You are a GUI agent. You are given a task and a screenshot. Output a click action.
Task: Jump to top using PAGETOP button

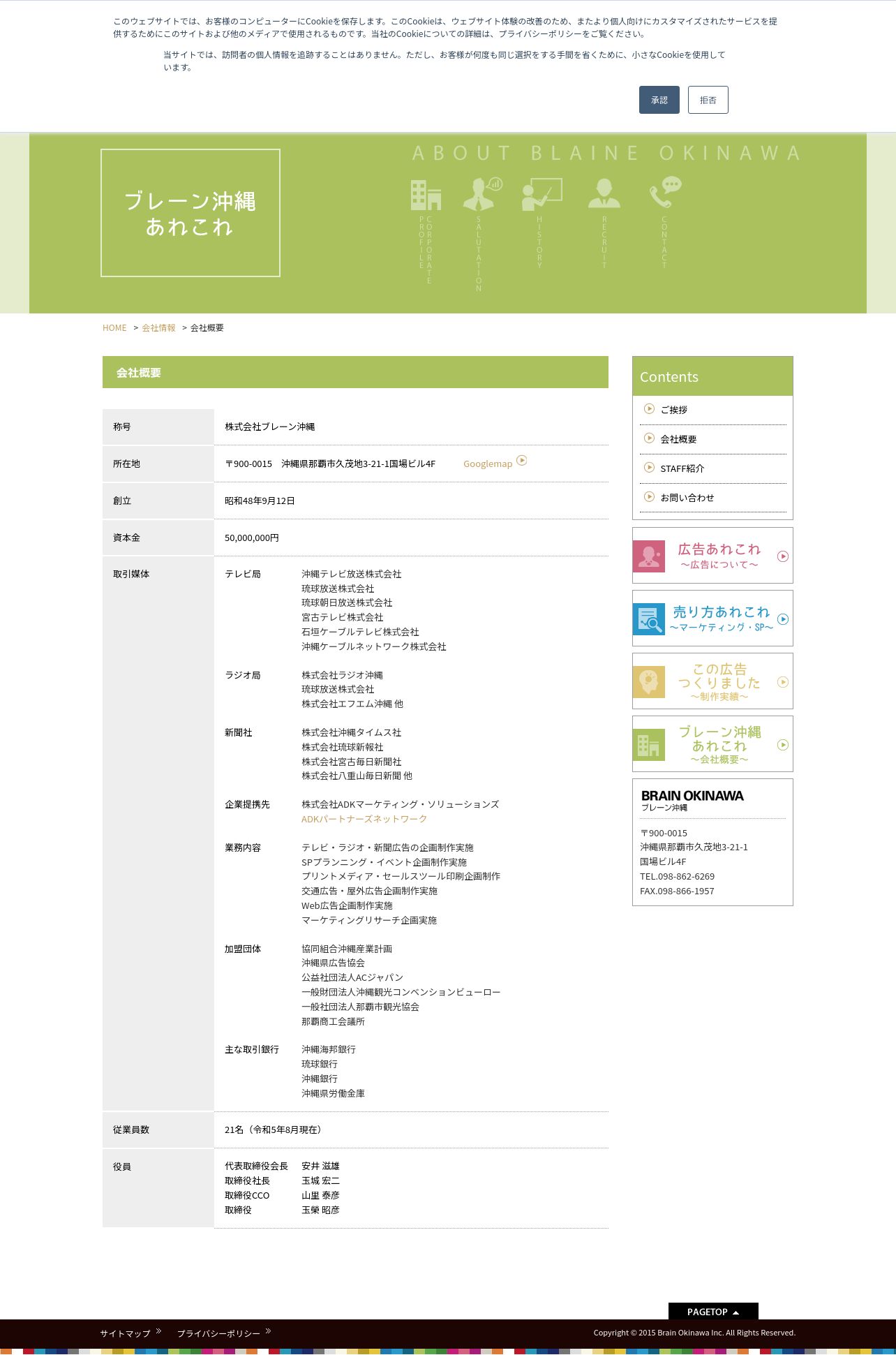[x=713, y=1312]
